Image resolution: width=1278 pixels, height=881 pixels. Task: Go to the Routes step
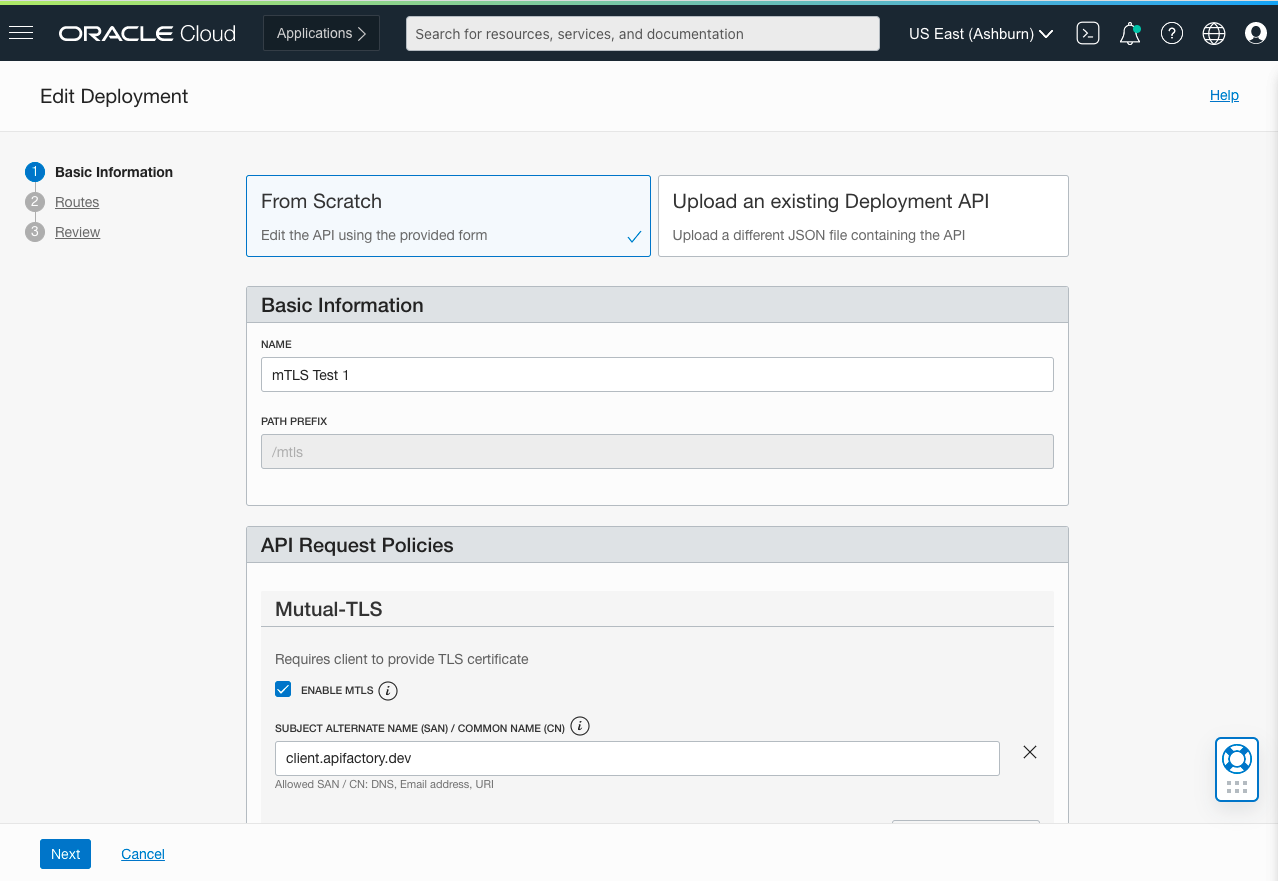[x=76, y=201]
